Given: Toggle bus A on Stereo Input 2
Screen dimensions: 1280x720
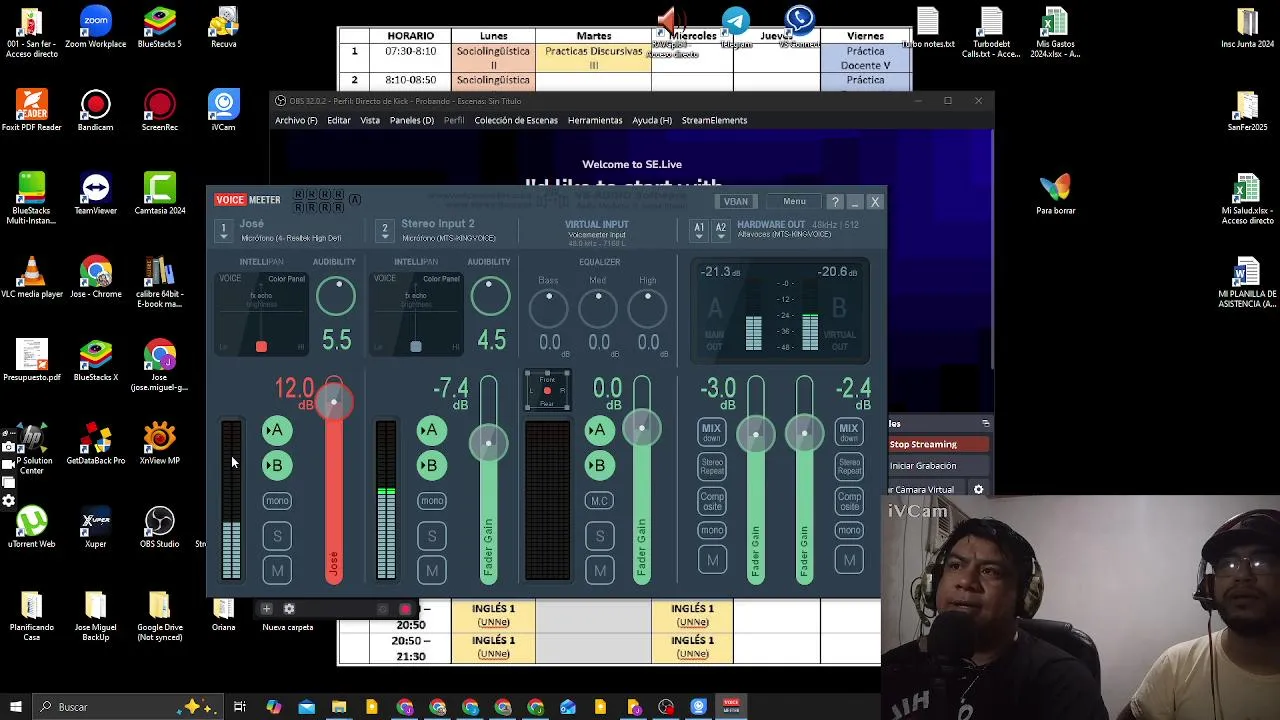Looking at the screenshot, I should pyautogui.click(x=431, y=430).
